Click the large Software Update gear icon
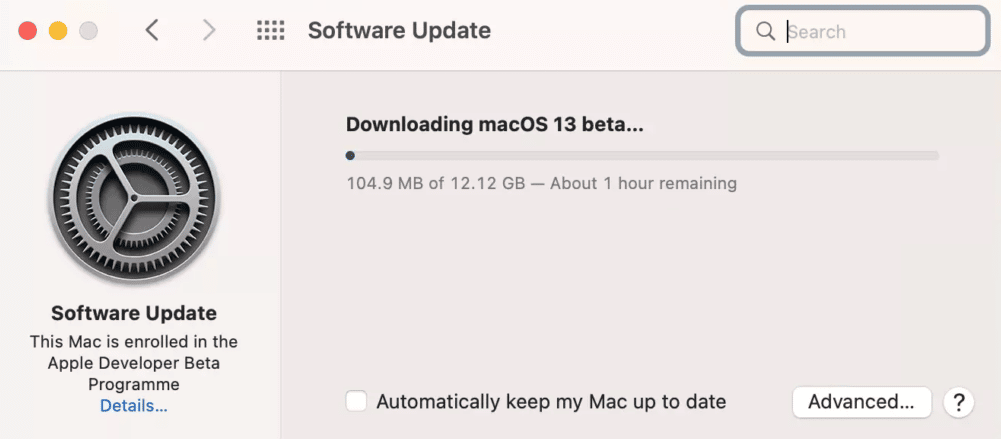 click(134, 199)
